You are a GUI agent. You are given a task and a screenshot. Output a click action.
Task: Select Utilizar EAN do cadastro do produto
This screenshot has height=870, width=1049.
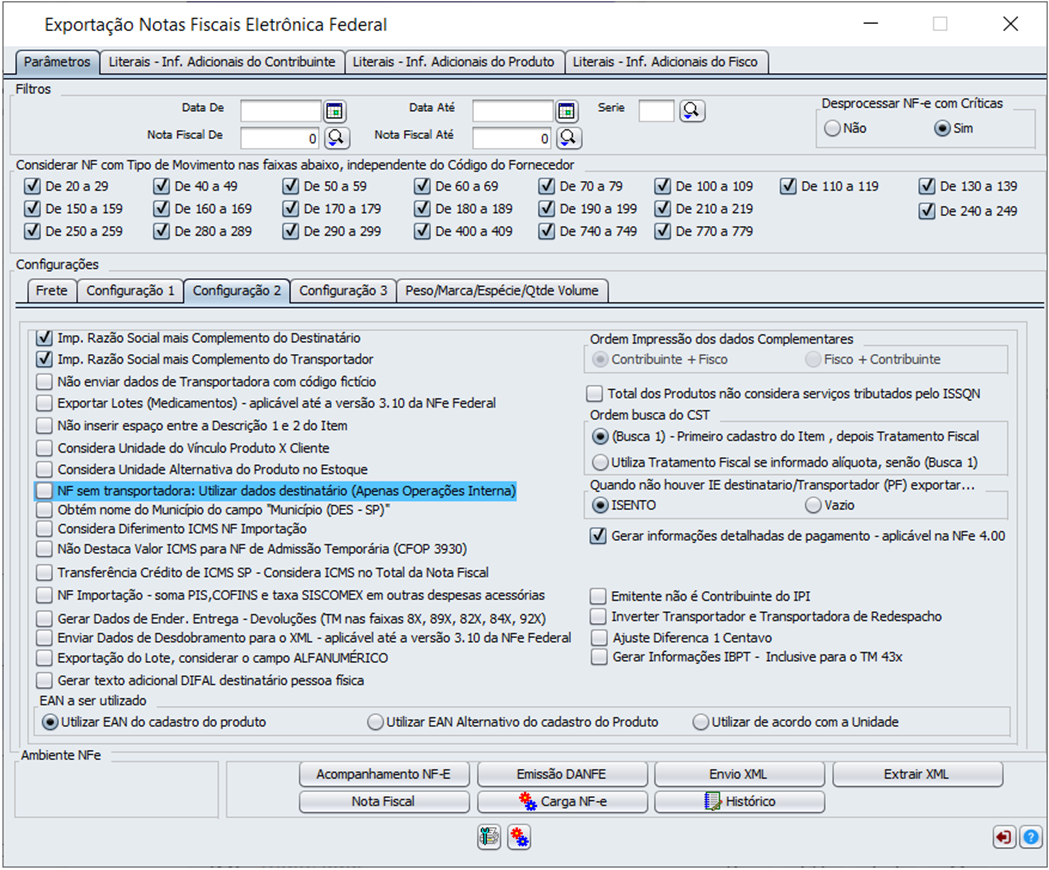pos(50,722)
